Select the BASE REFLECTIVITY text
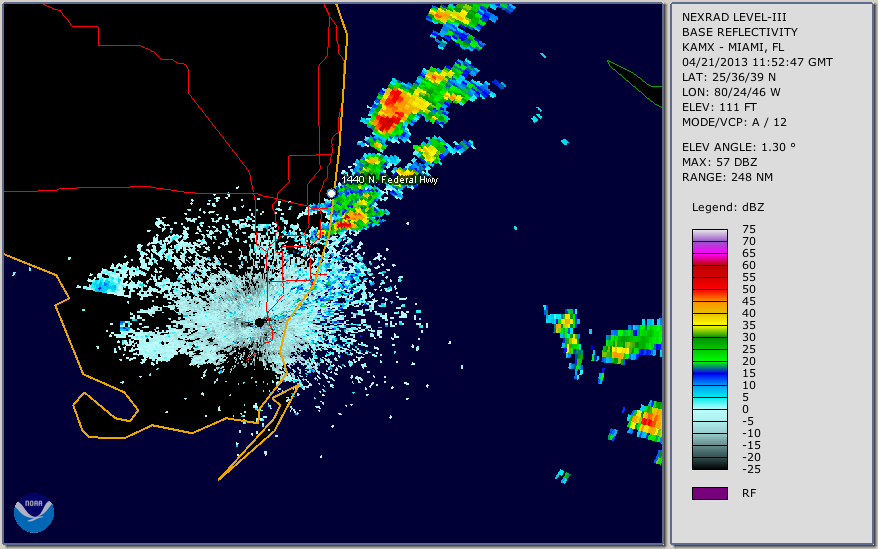Screen dimensions: 878x549 point(740,32)
